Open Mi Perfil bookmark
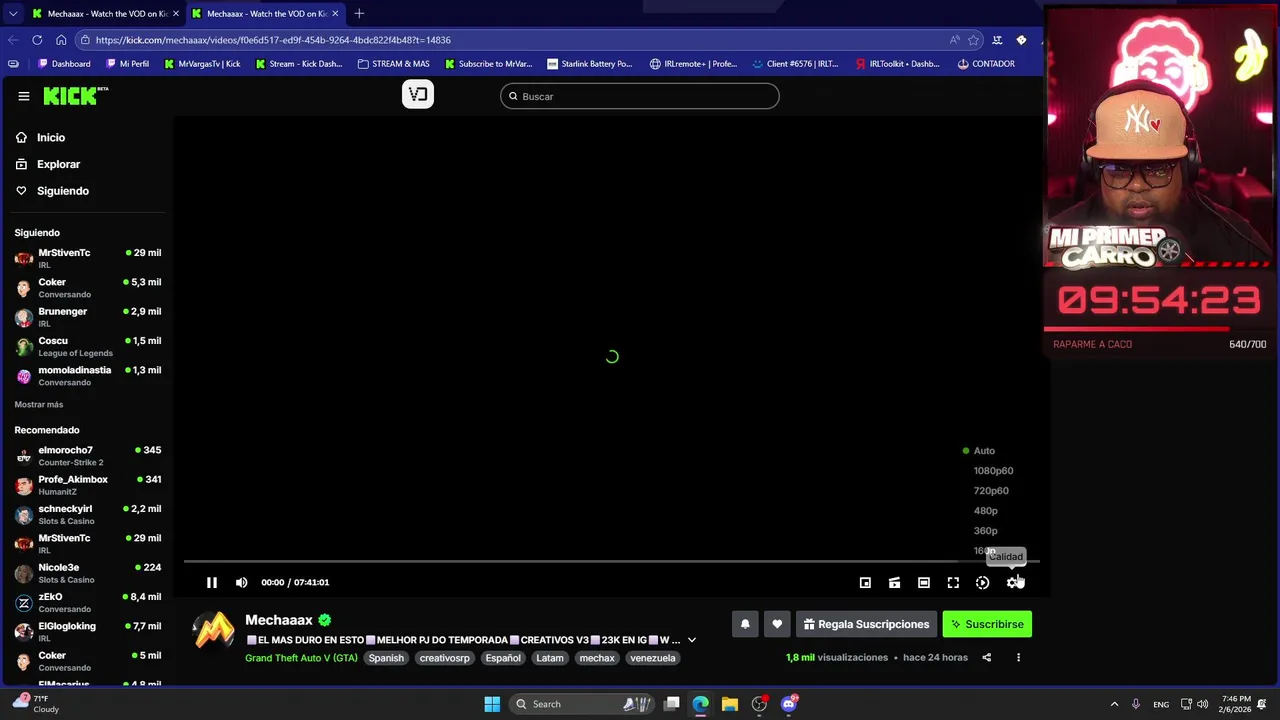1280x720 pixels. [x=127, y=64]
